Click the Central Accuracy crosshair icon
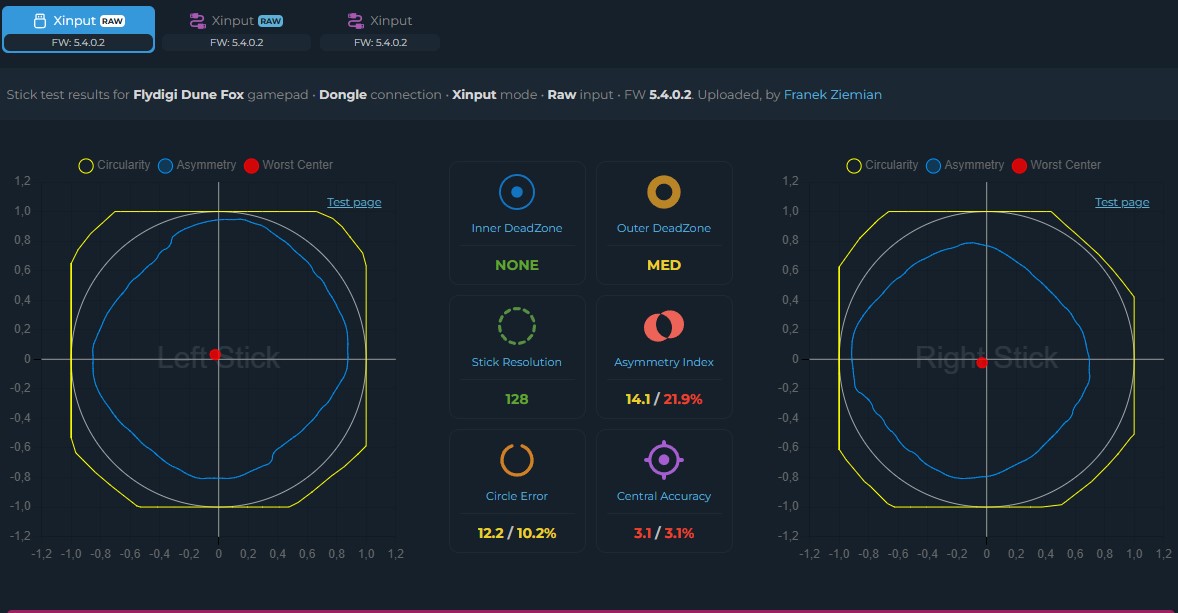 coord(663,460)
